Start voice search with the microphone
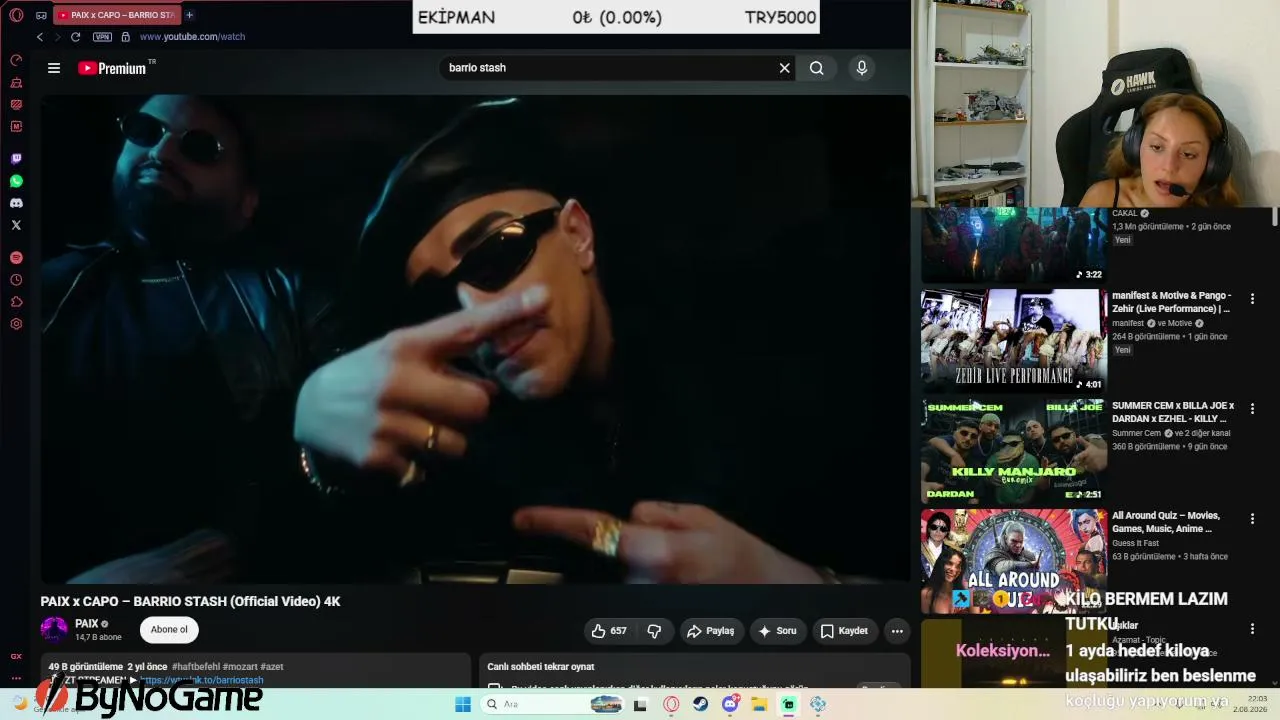This screenshot has height=720, width=1280. (862, 68)
